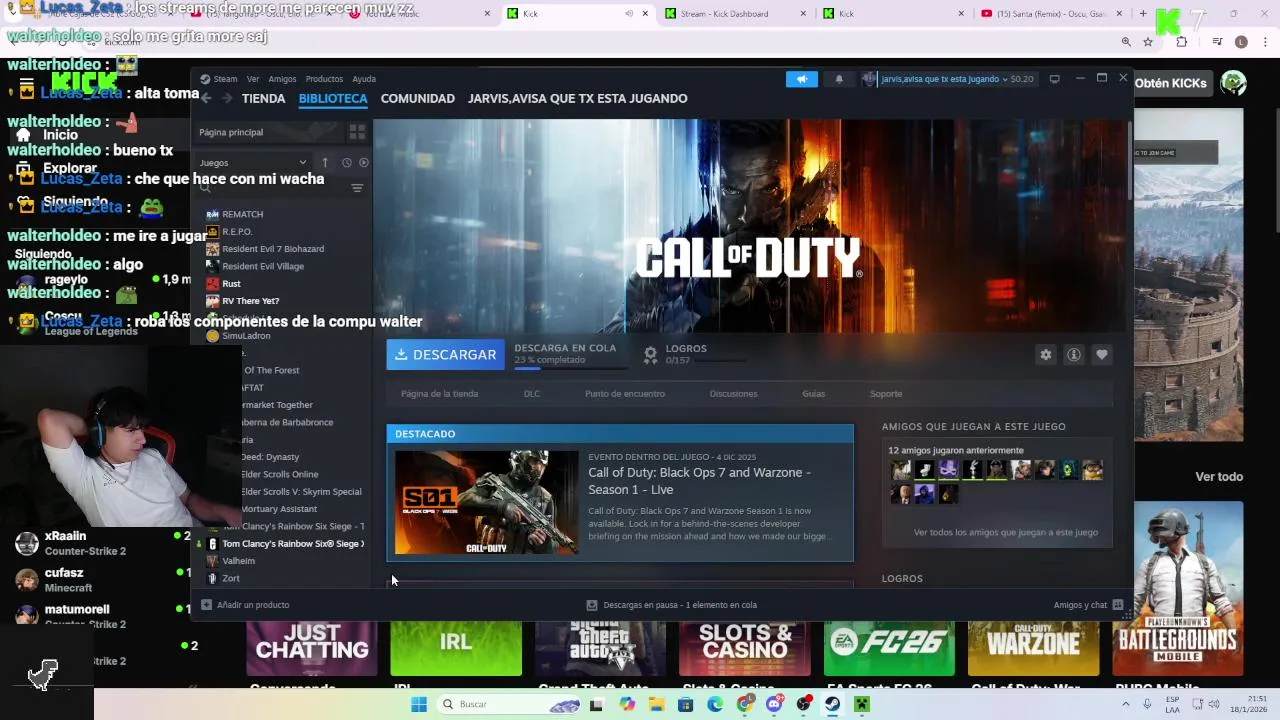Image resolution: width=1280 pixels, height=720 pixels.
Task: Open Productos menu in Steam
Action: 324,79
